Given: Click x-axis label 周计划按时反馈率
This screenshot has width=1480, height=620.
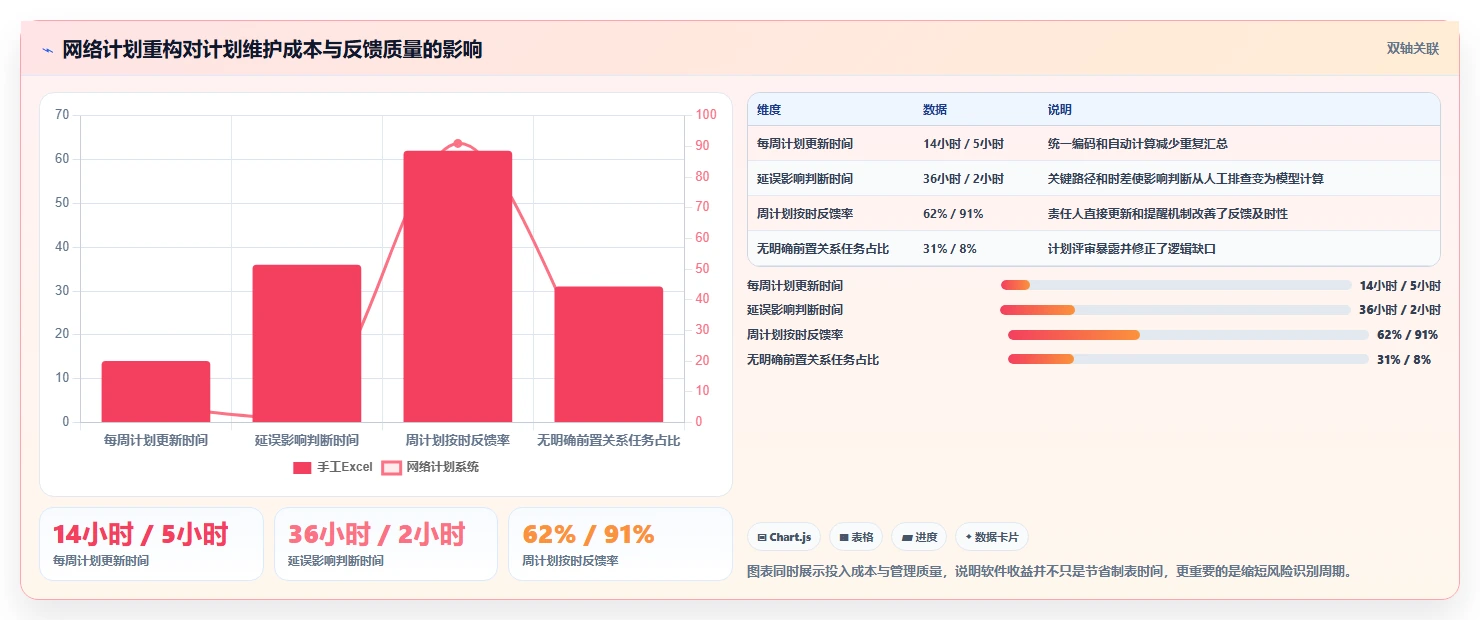Looking at the screenshot, I should click(x=458, y=440).
